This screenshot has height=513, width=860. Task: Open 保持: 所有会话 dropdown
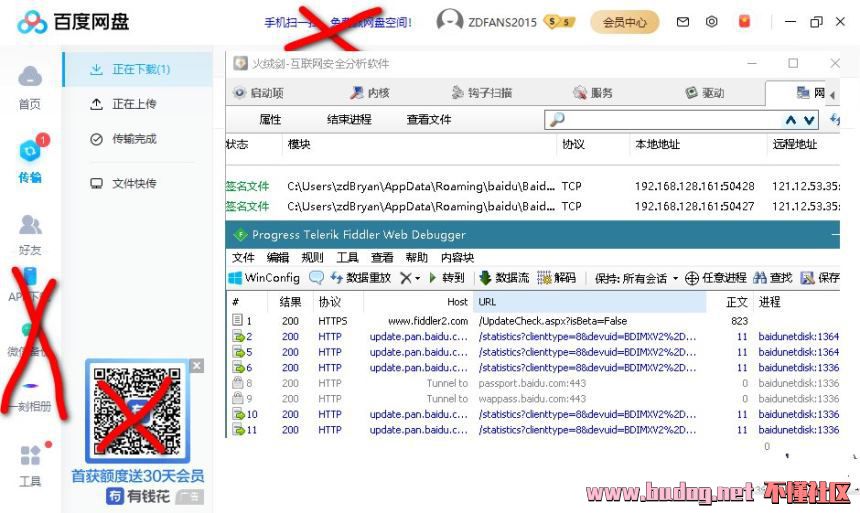636,279
